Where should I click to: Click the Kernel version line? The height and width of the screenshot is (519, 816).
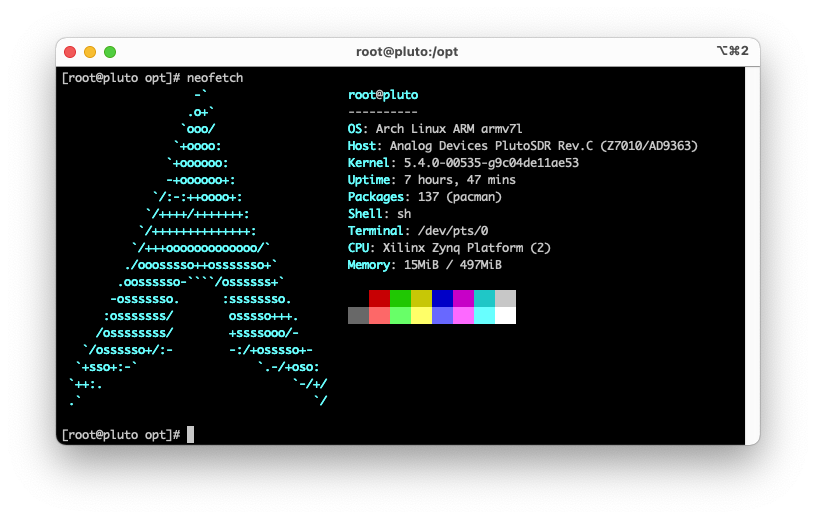[463, 163]
